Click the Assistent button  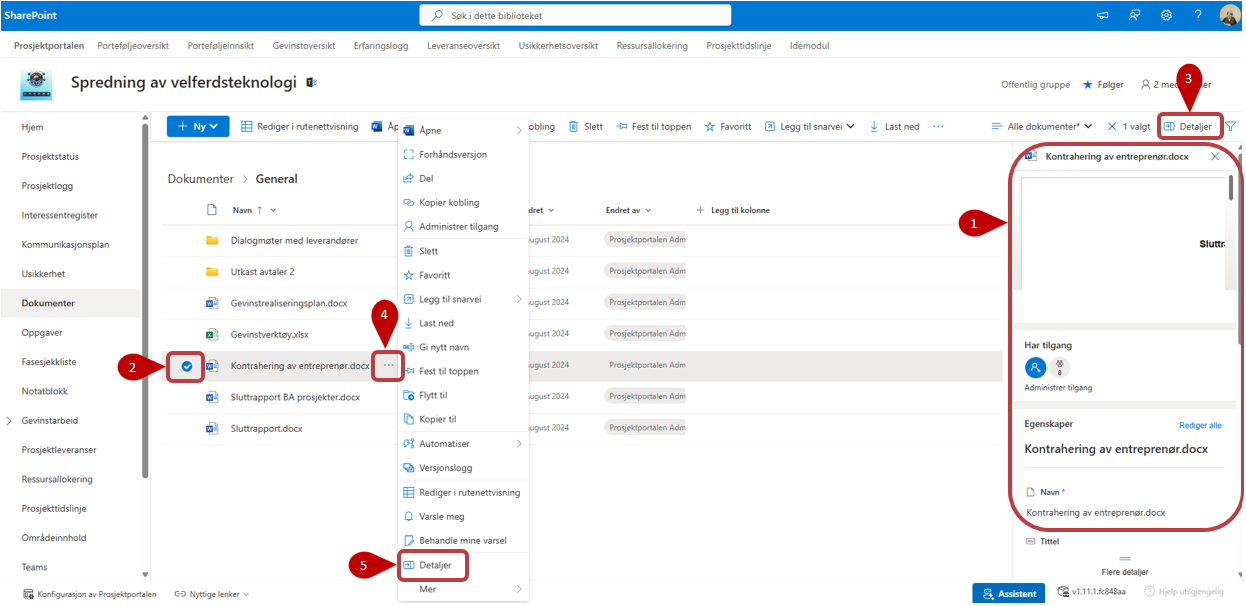point(1008,594)
